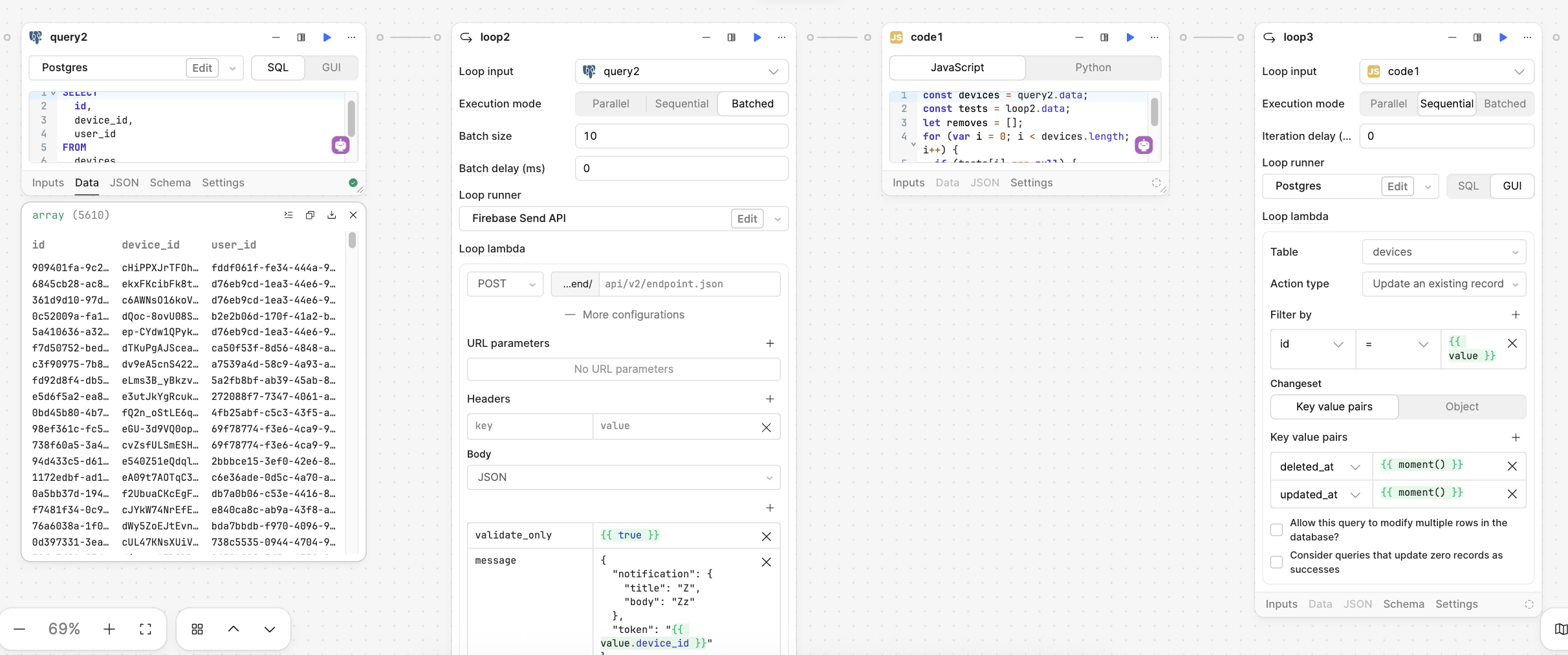Expand the POST method dropdown
The image size is (1568, 655).
click(505, 284)
